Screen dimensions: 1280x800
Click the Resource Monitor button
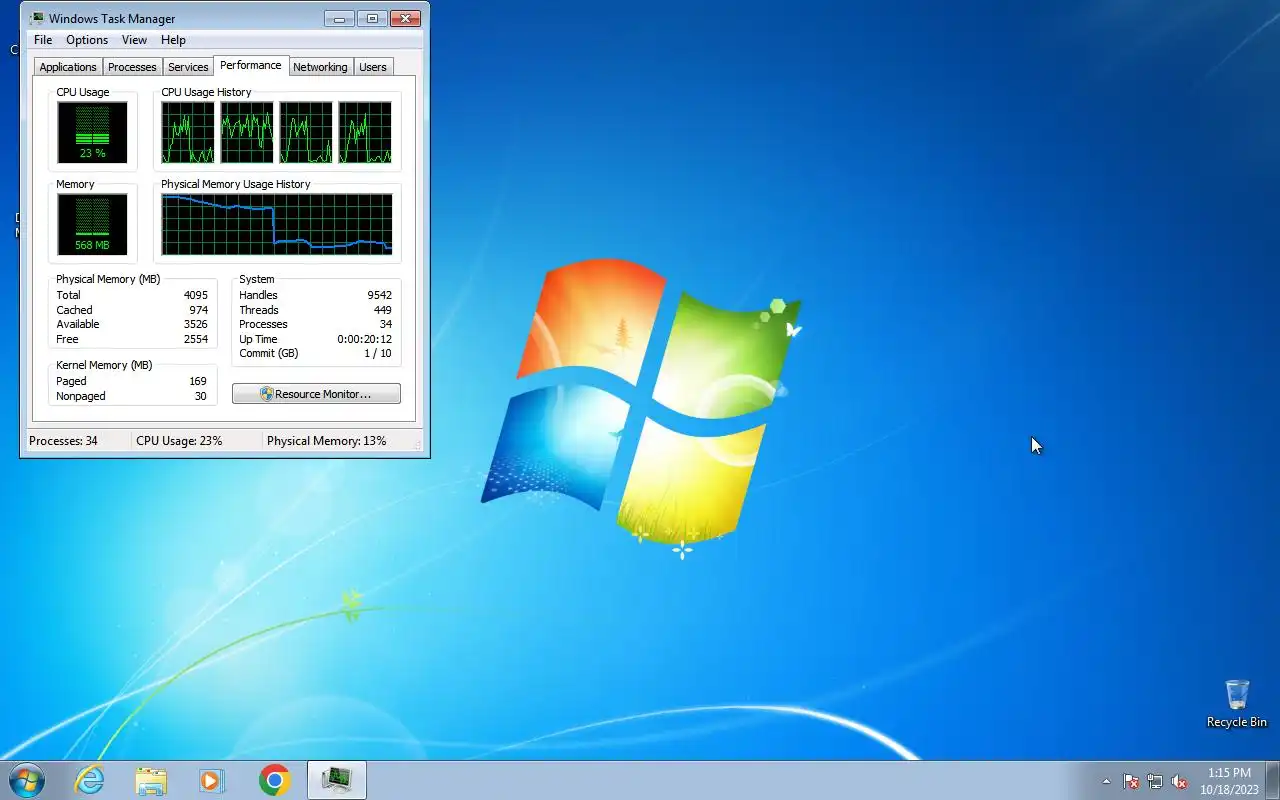(x=316, y=394)
